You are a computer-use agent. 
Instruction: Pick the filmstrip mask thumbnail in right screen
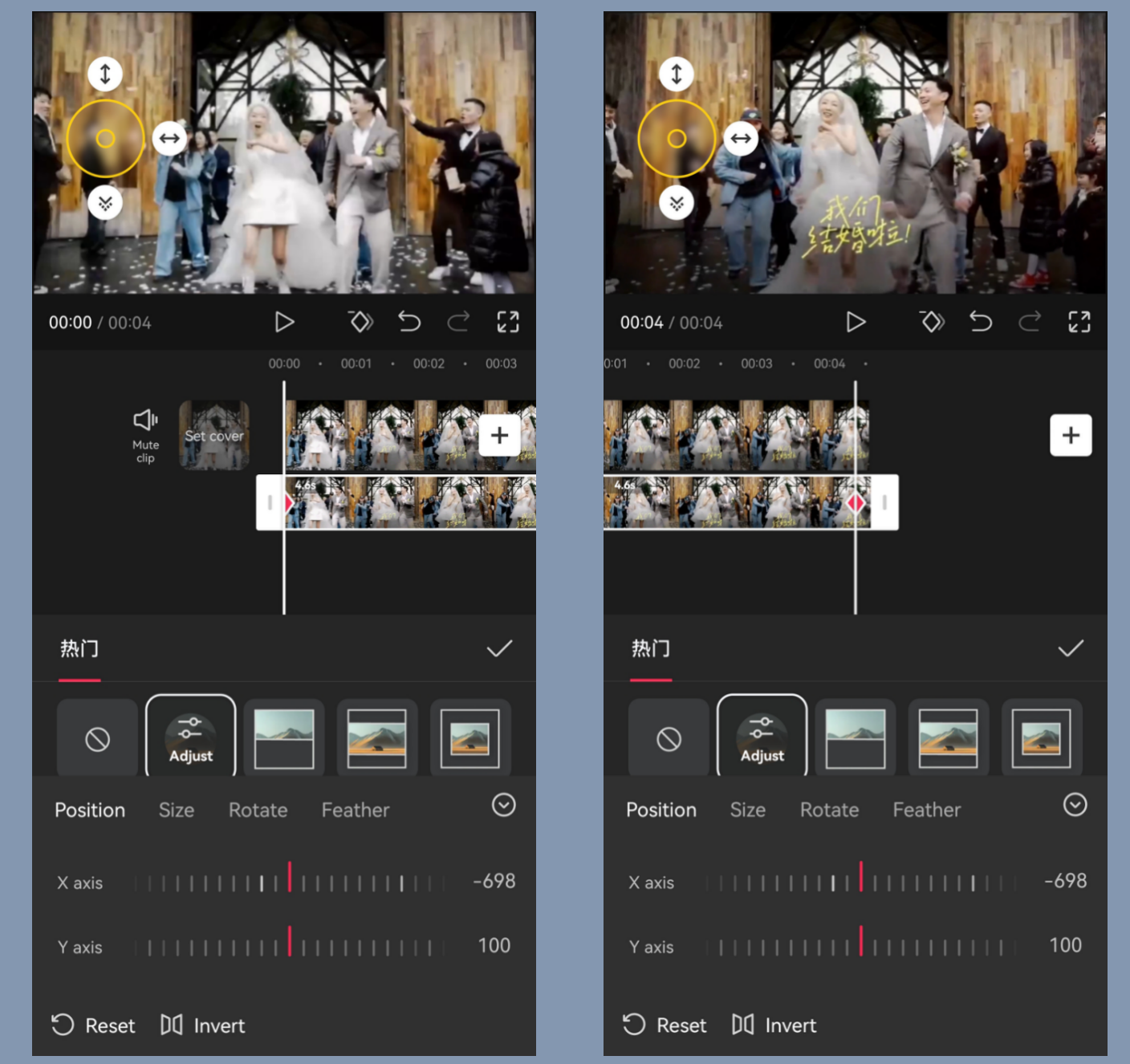949,738
